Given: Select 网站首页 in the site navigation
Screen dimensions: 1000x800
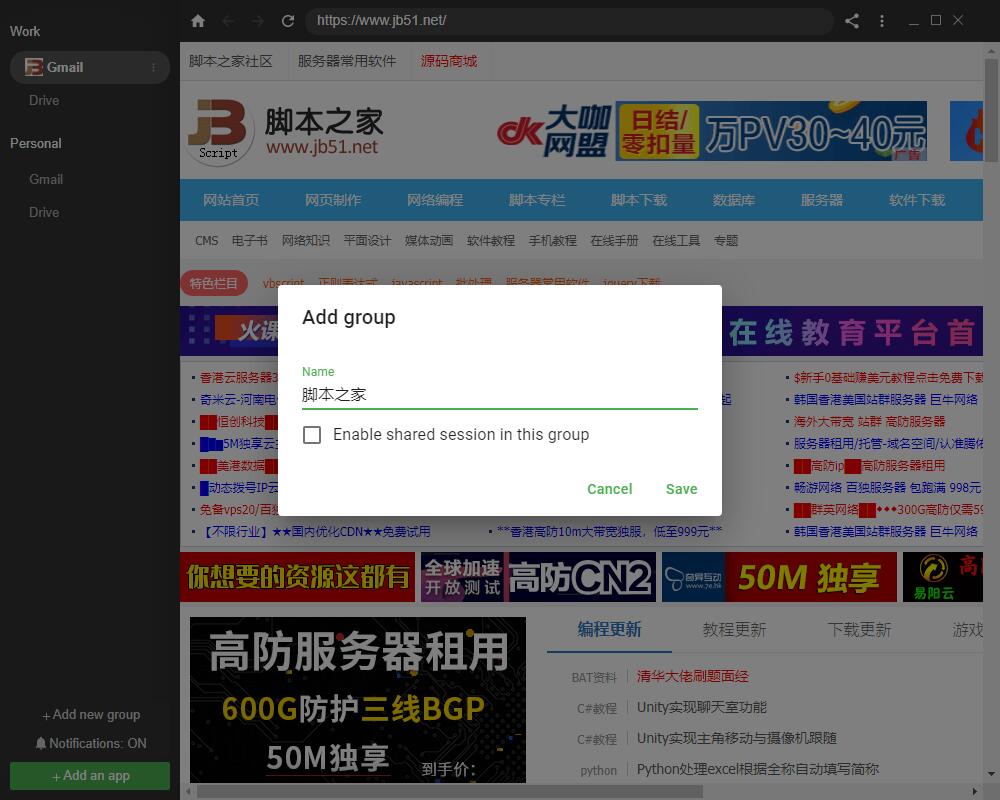Looking at the screenshot, I should pyautogui.click(x=232, y=200).
